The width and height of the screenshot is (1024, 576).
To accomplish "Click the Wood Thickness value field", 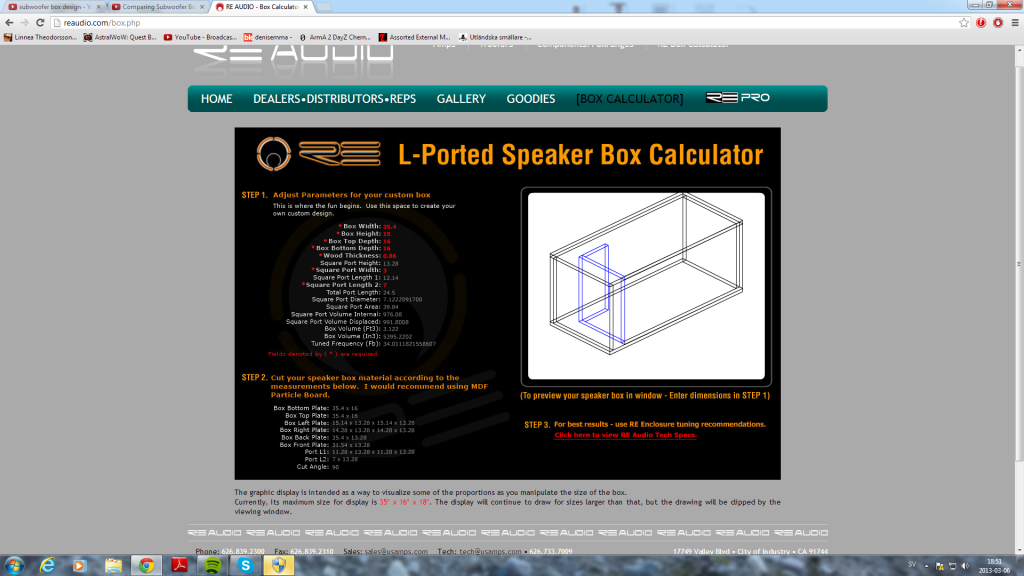I will click(x=390, y=255).
